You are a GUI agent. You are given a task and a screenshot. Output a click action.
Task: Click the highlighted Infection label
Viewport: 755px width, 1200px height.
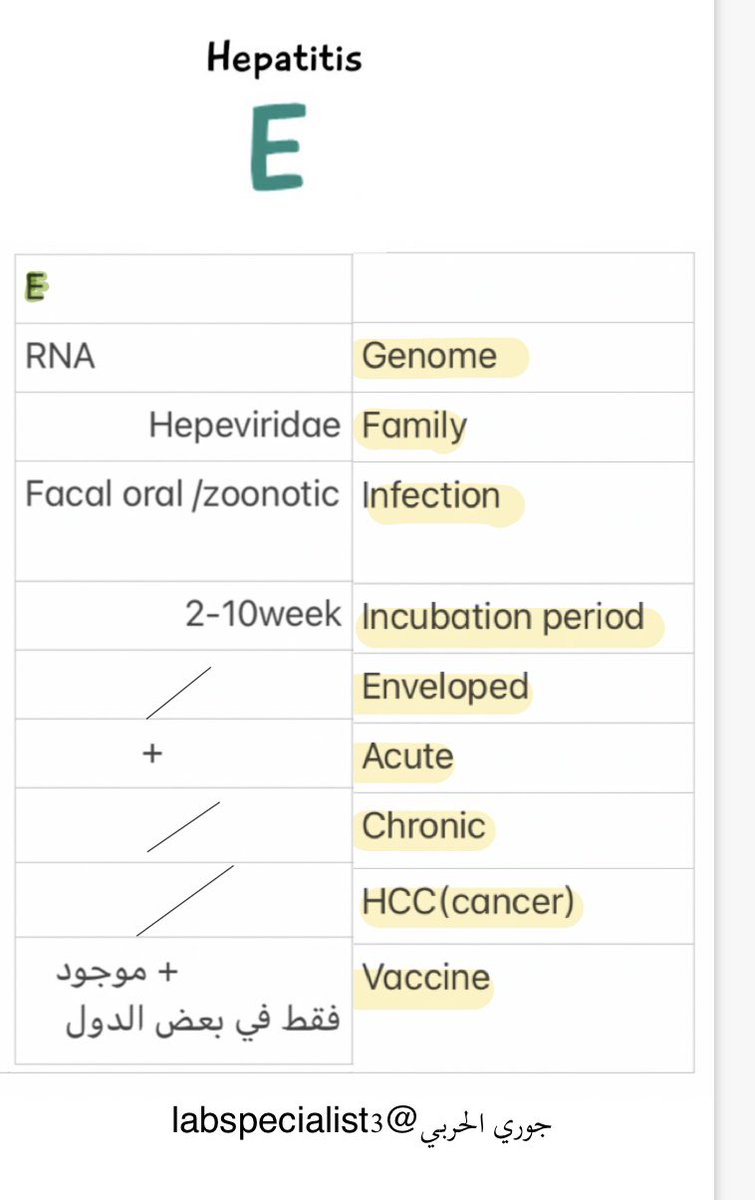point(431,496)
